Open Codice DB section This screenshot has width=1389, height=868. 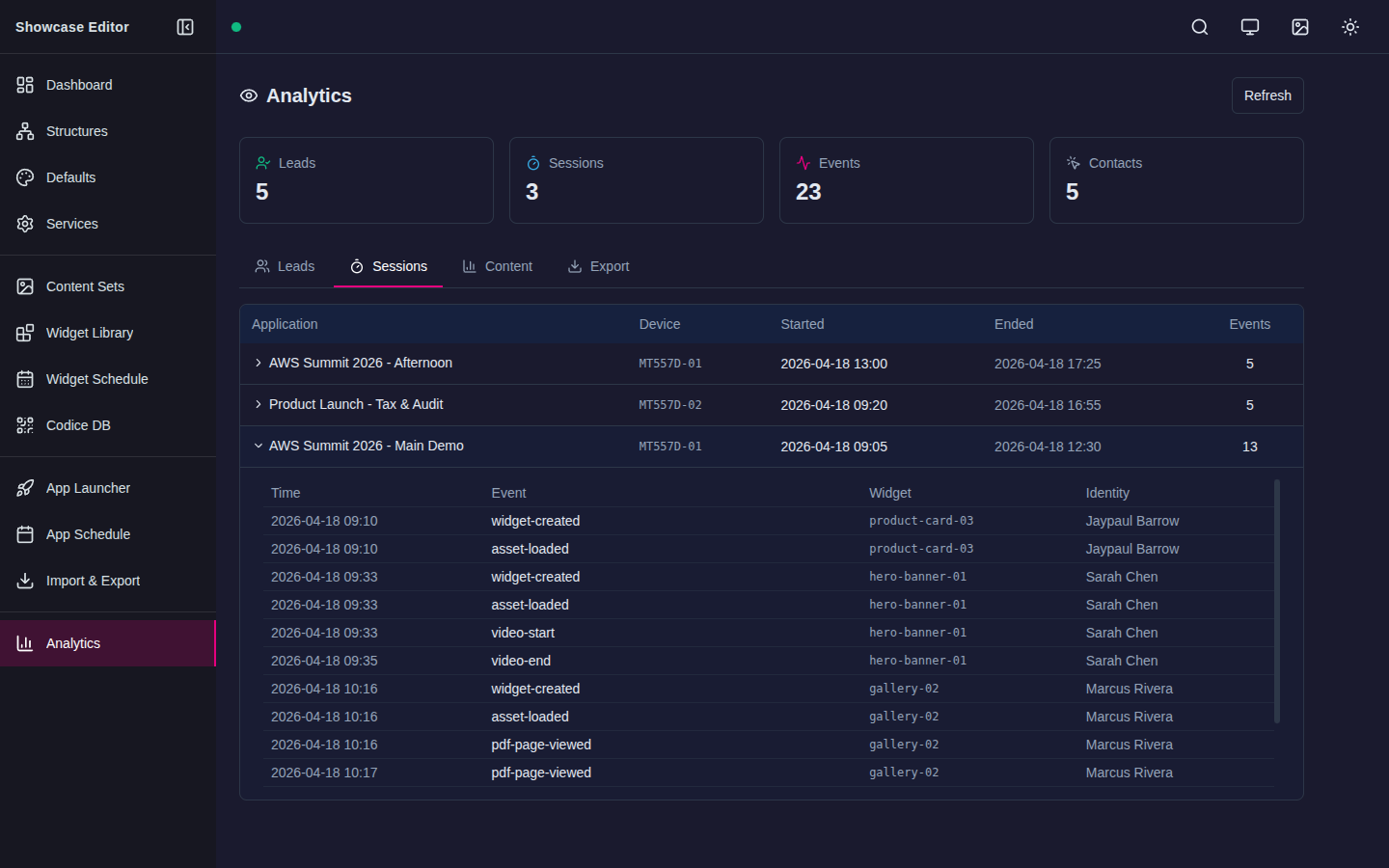coord(108,425)
